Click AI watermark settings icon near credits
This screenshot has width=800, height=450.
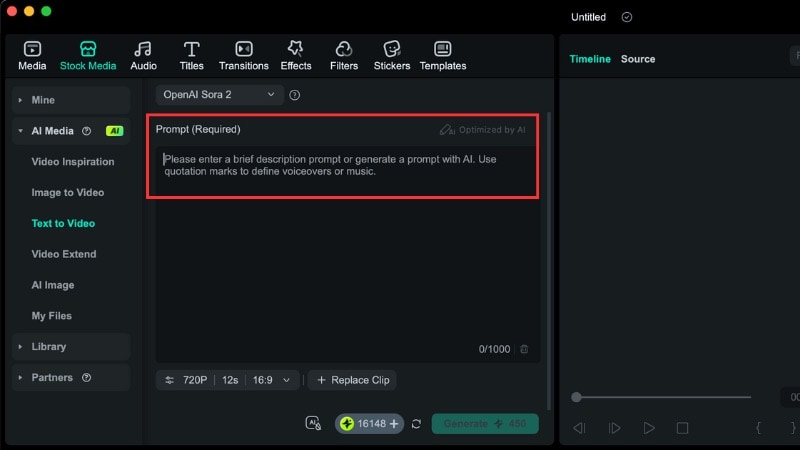pyautogui.click(x=313, y=423)
